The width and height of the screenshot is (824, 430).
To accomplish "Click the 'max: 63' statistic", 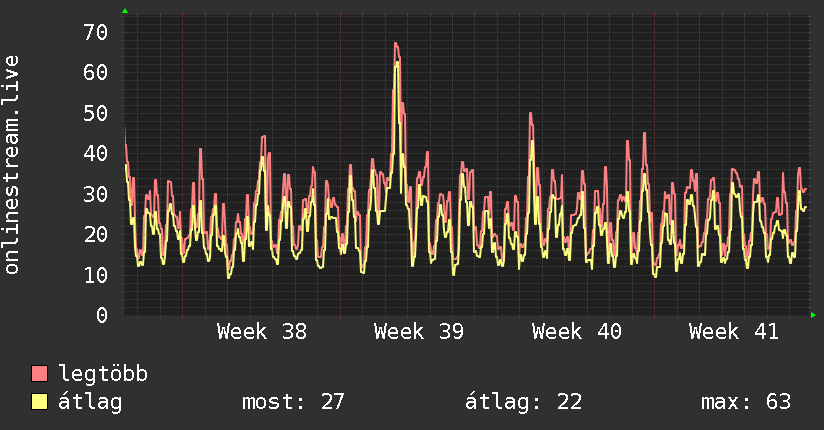I will pos(746,402).
